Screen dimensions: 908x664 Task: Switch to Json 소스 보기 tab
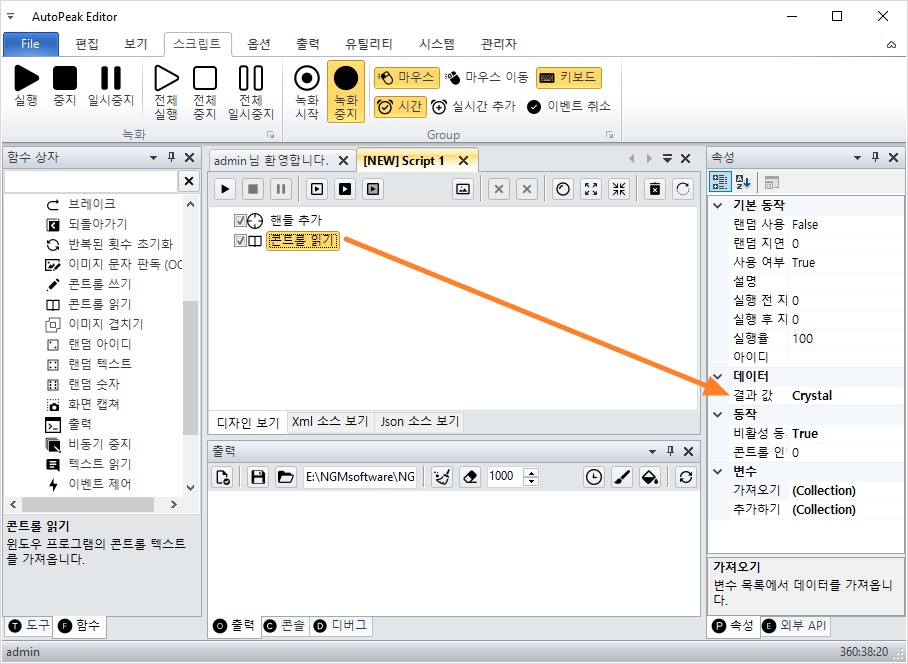tap(420, 421)
